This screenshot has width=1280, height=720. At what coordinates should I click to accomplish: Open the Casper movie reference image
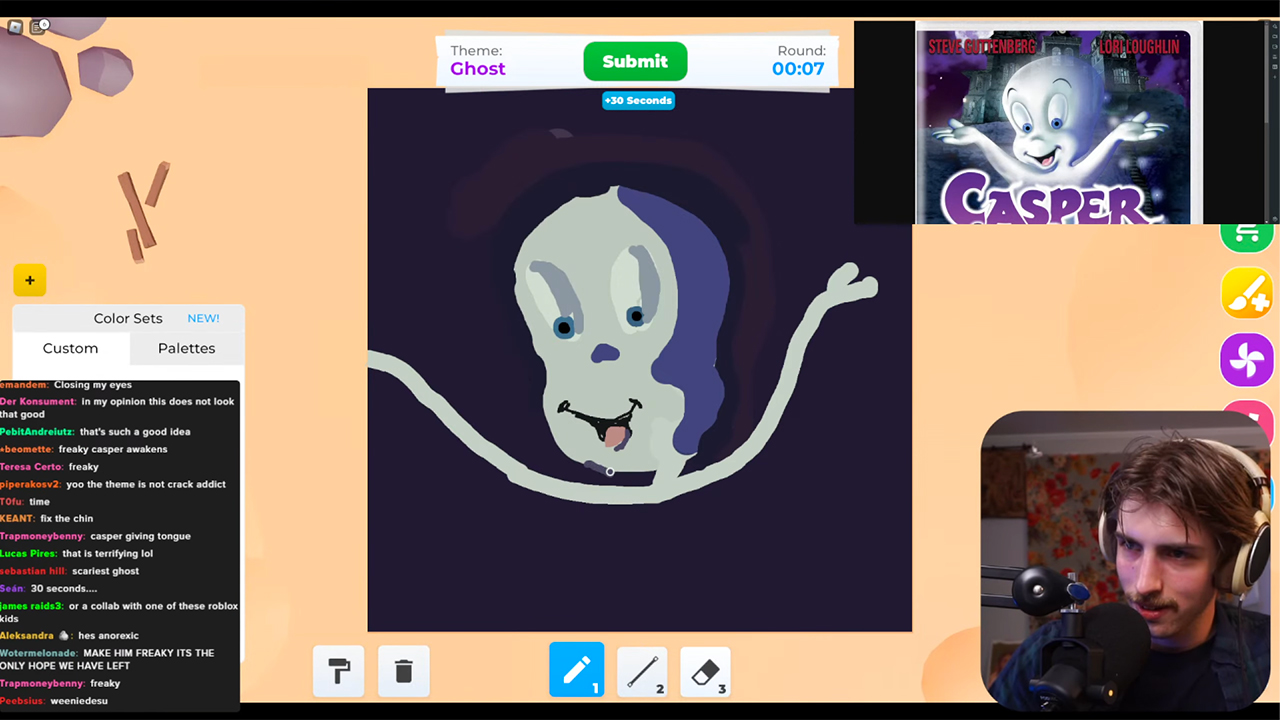tap(1053, 123)
